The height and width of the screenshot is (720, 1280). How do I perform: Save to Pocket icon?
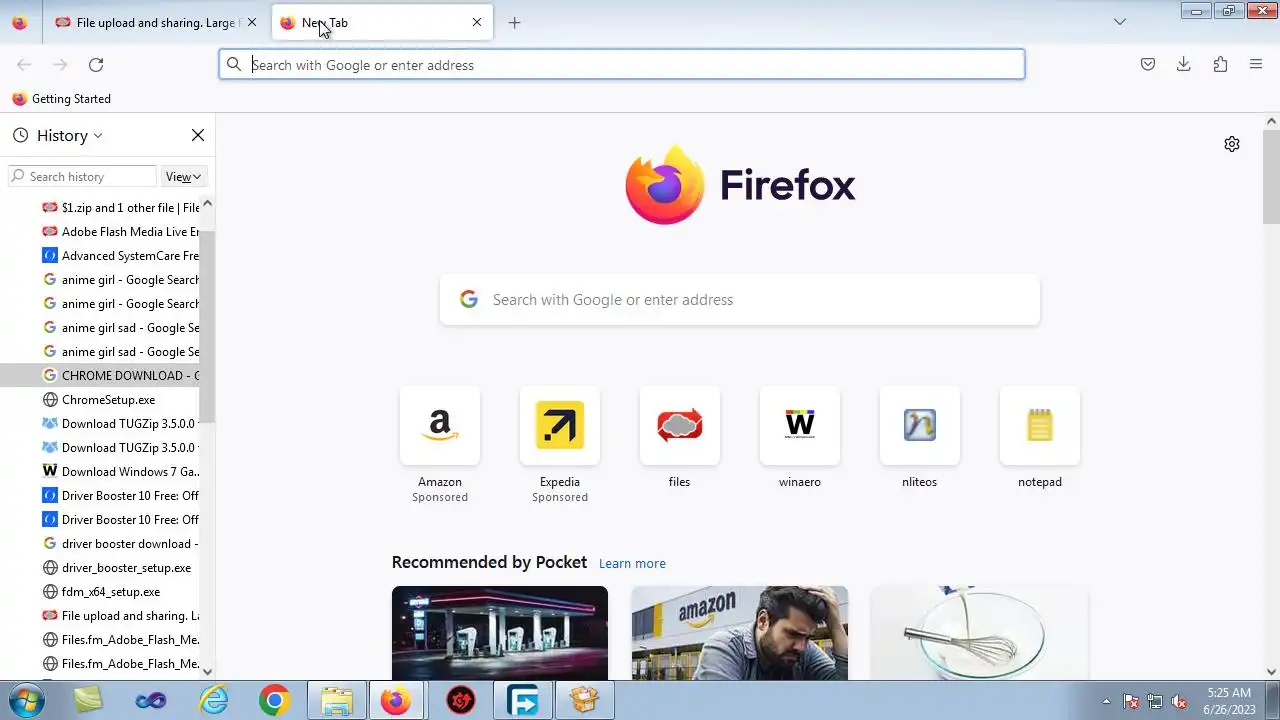click(x=1148, y=65)
